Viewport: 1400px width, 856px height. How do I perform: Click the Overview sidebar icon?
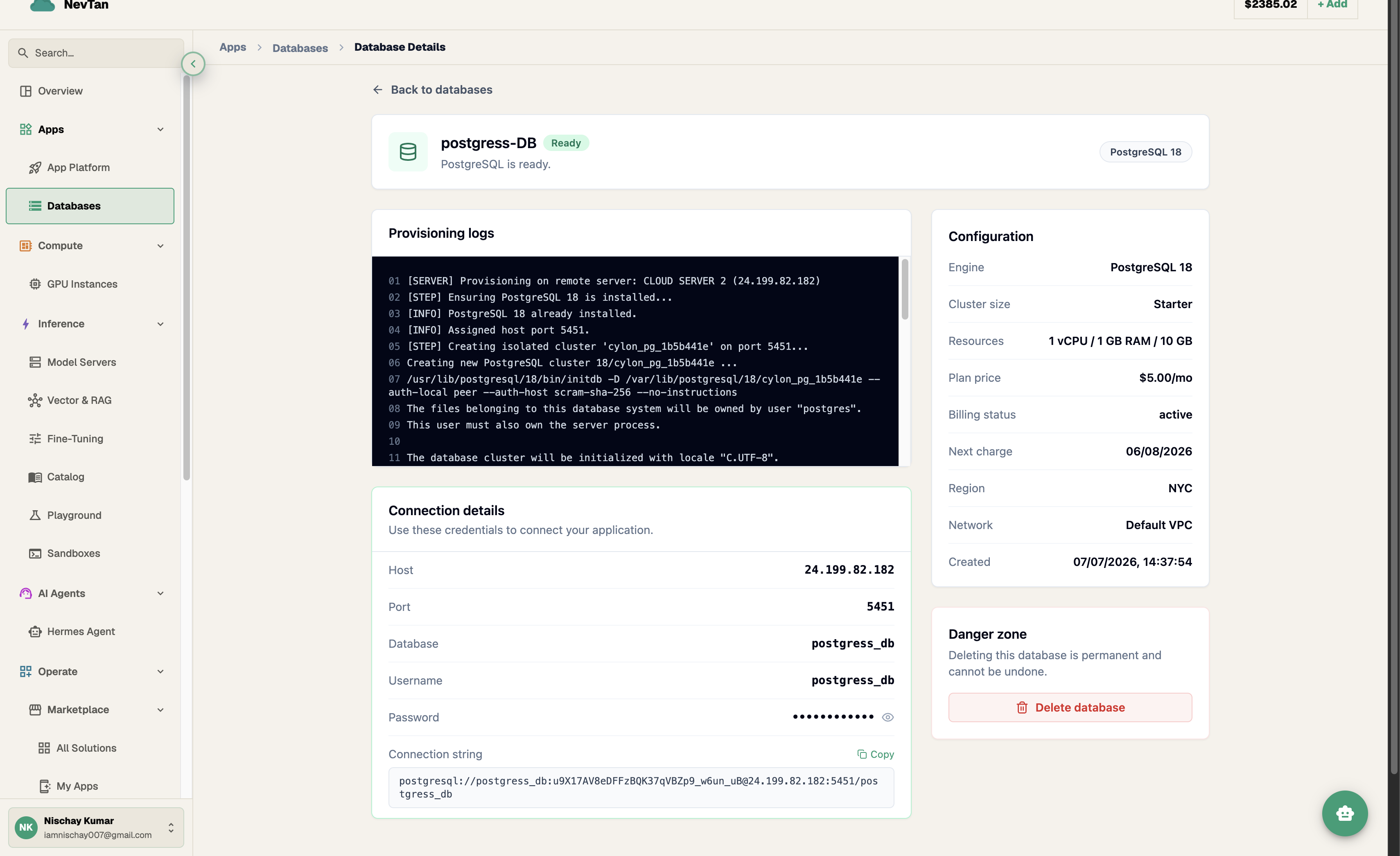[x=25, y=91]
